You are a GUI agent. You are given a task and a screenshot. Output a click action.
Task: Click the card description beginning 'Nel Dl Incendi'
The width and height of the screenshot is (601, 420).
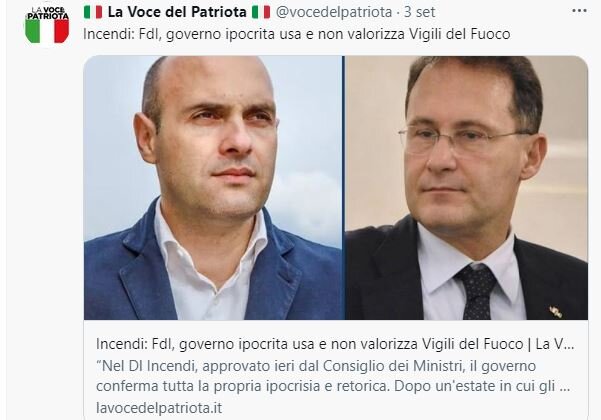333,376
